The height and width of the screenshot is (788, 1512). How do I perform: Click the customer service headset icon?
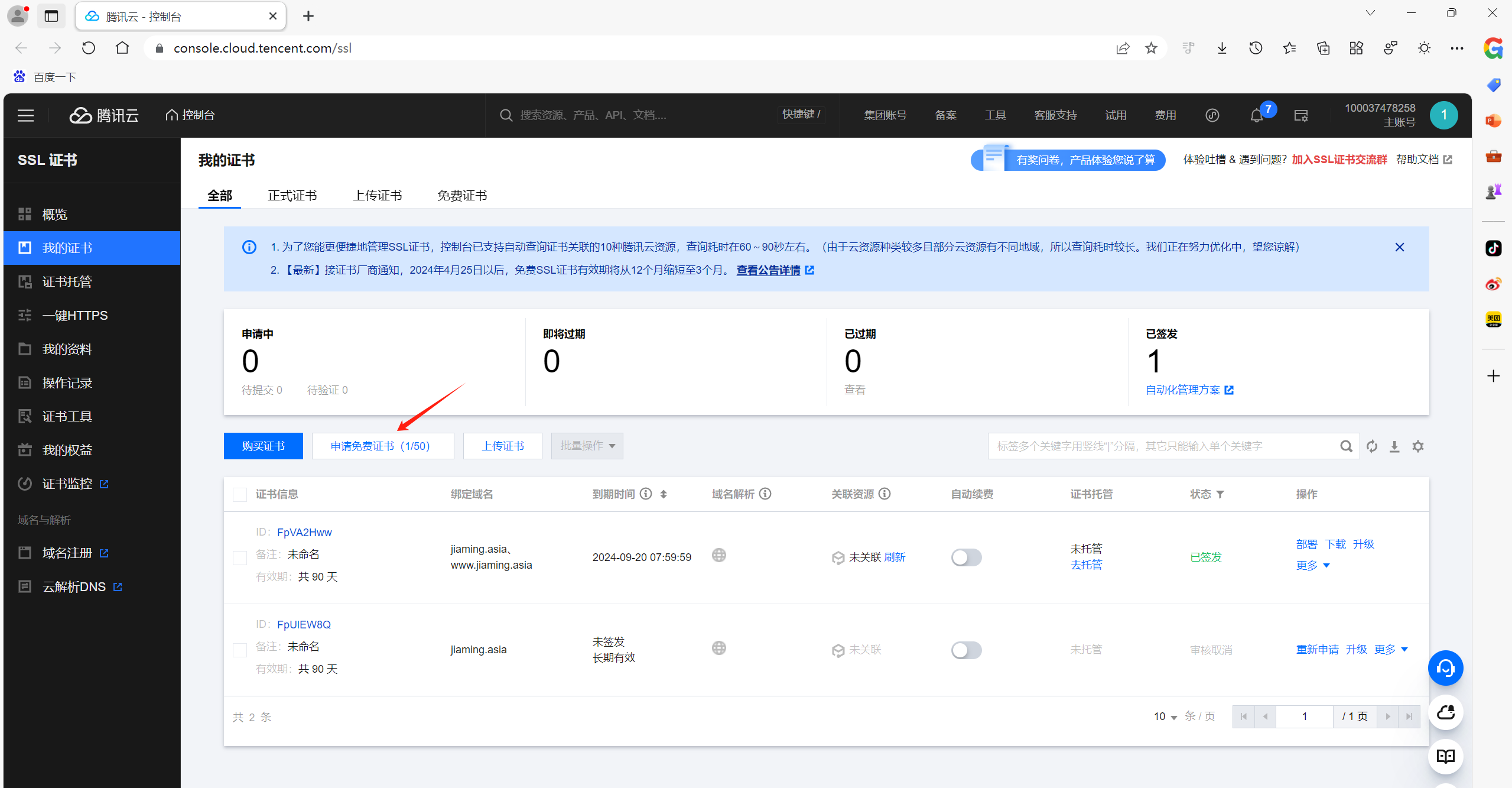pos(1445,669)
